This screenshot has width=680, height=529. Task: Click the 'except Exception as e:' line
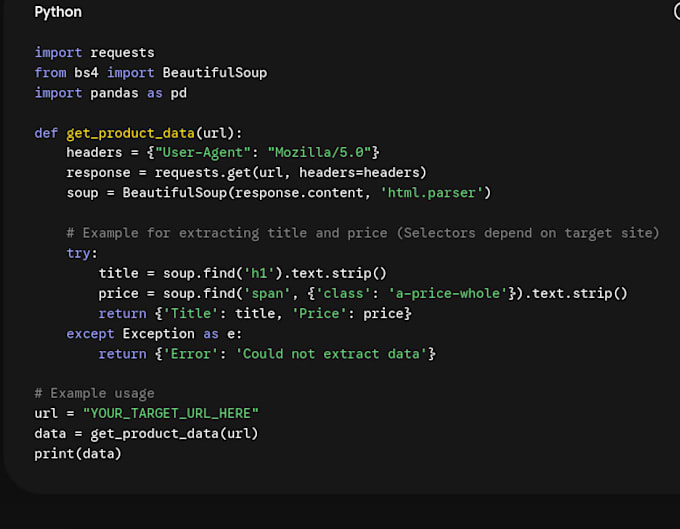(154, 334)
